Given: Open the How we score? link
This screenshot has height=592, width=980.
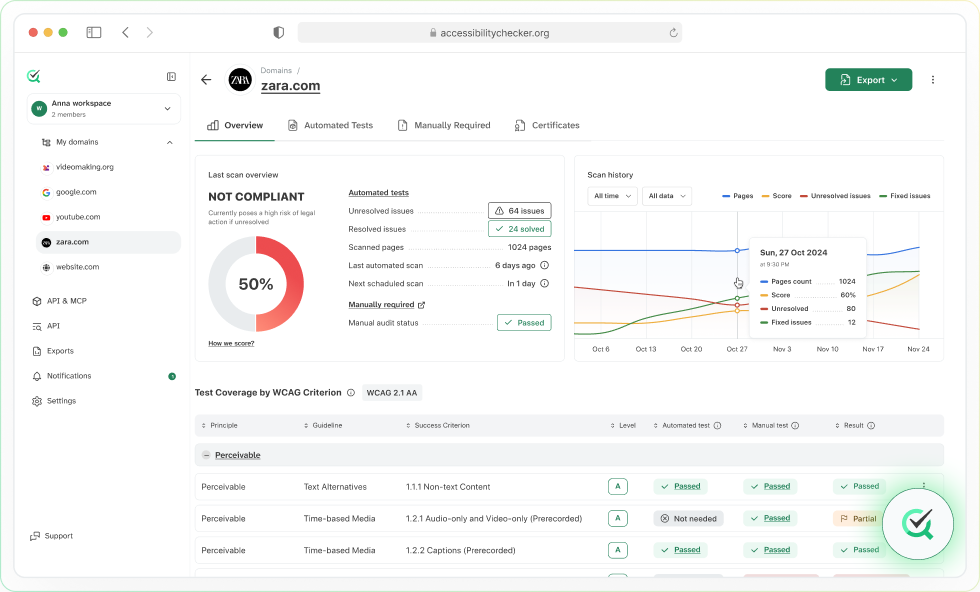Looking at the screenshot, I should click(231, 343).
